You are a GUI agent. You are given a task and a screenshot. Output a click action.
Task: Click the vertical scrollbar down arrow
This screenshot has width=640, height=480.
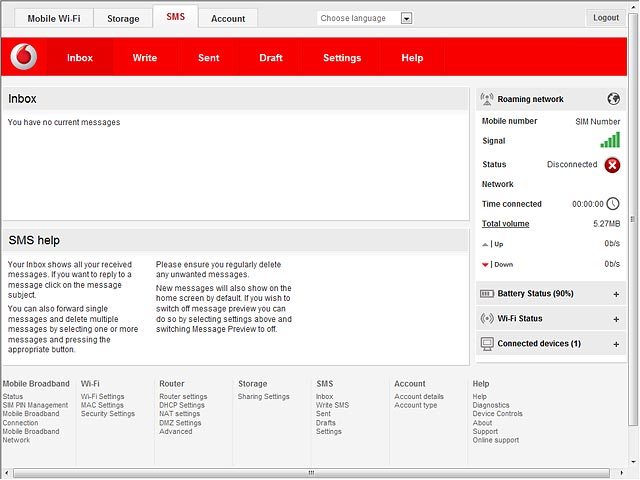click(x=633, y=462)
